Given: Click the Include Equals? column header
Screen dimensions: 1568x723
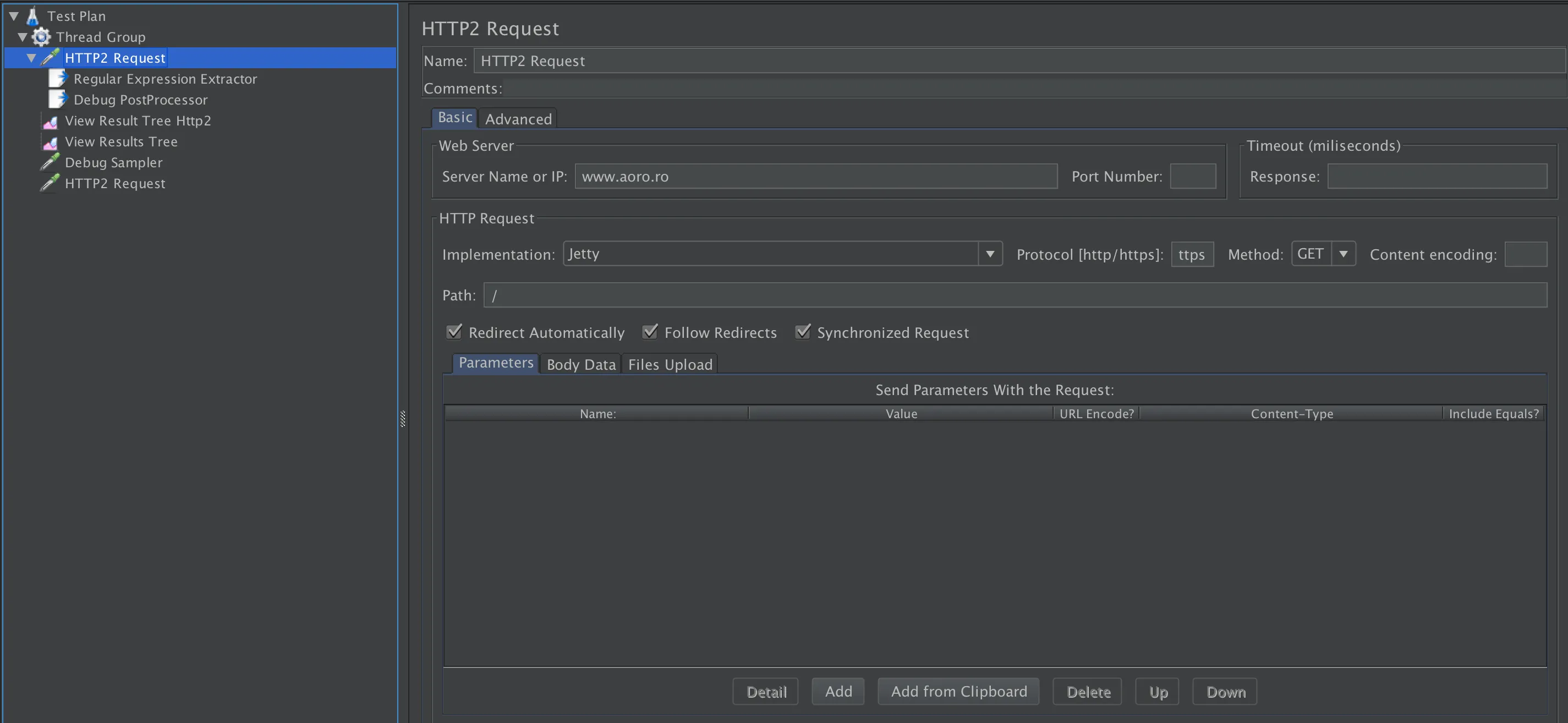Looking at the screenshot, I should point(1494,414).
